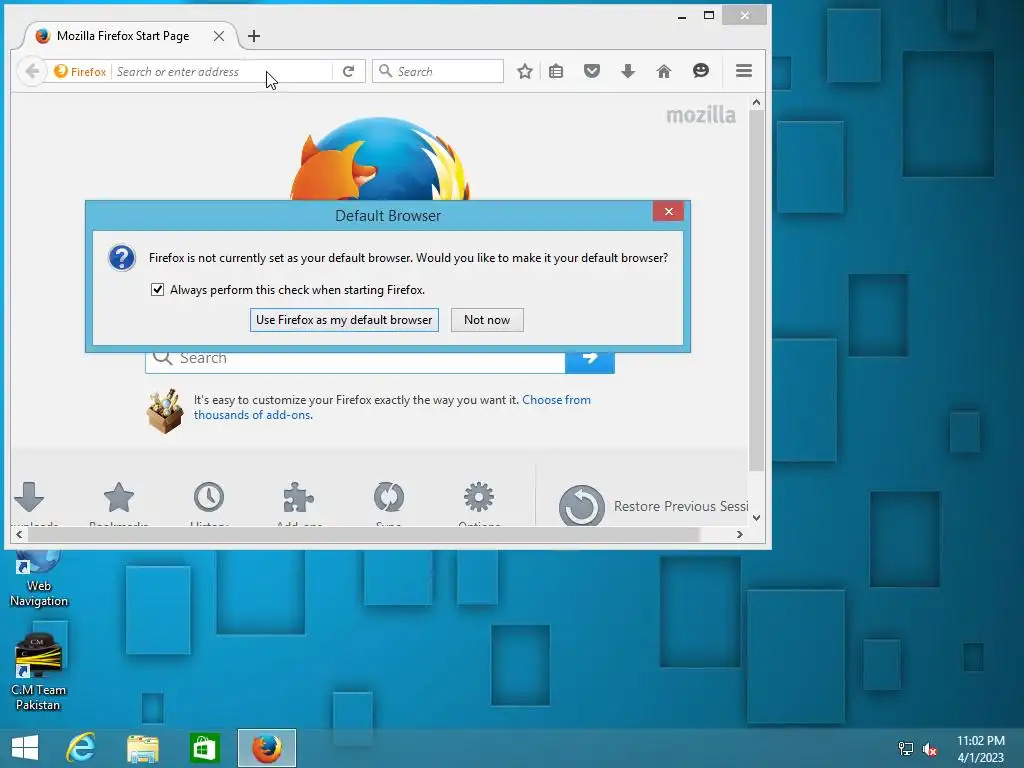Viewport: 1024px width, 768px height.
Task: Click Use Firefox as my default browser
Action: click(x=344, y=320)
